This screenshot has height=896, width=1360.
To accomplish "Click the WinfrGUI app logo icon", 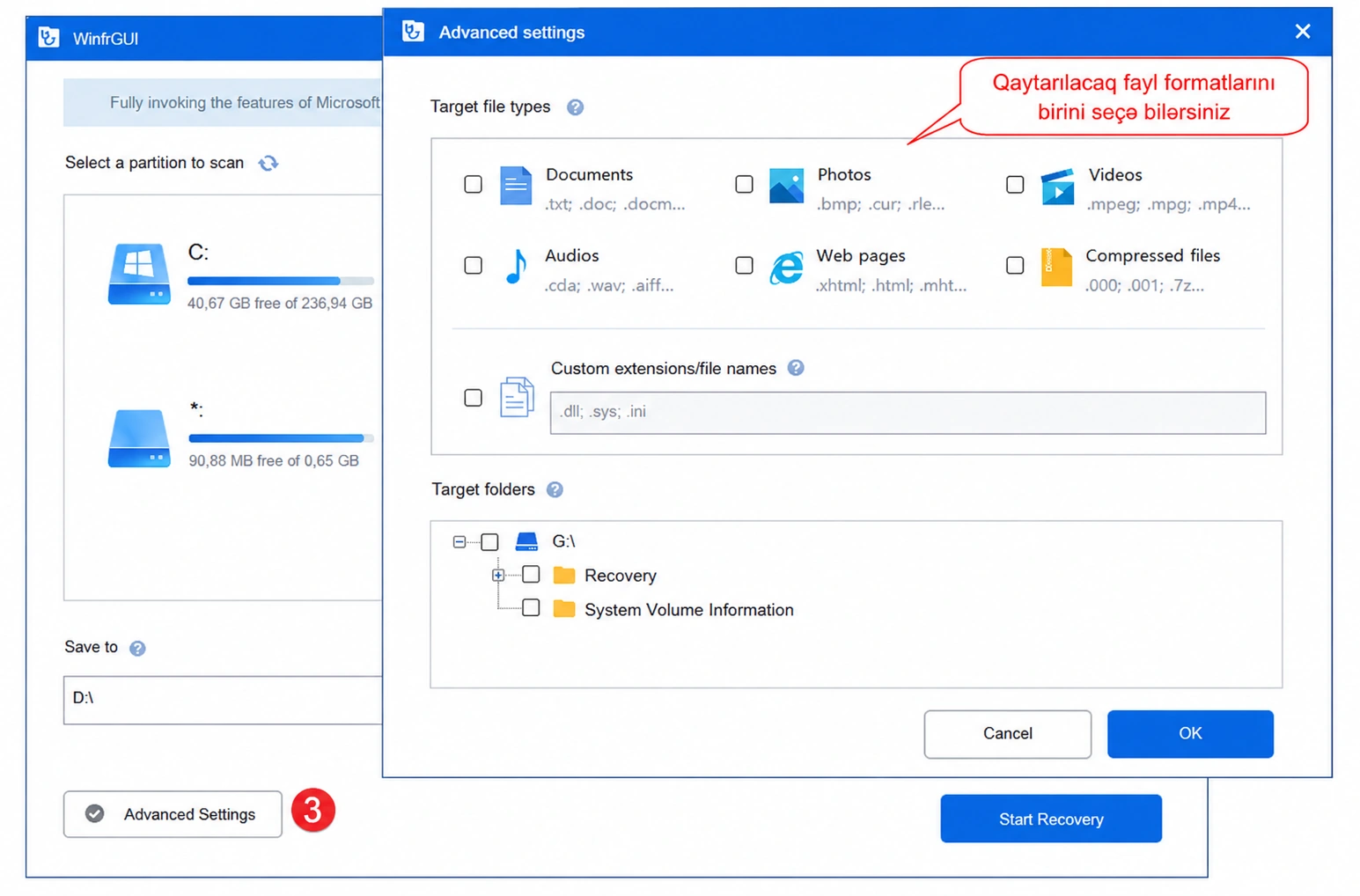I will (49, 38).
